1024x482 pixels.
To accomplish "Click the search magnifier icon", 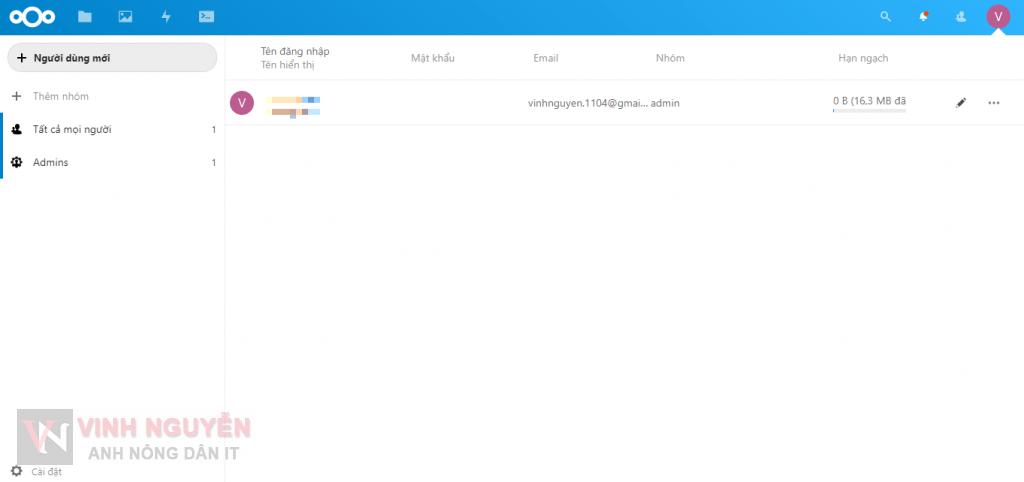I will point(885,17).
